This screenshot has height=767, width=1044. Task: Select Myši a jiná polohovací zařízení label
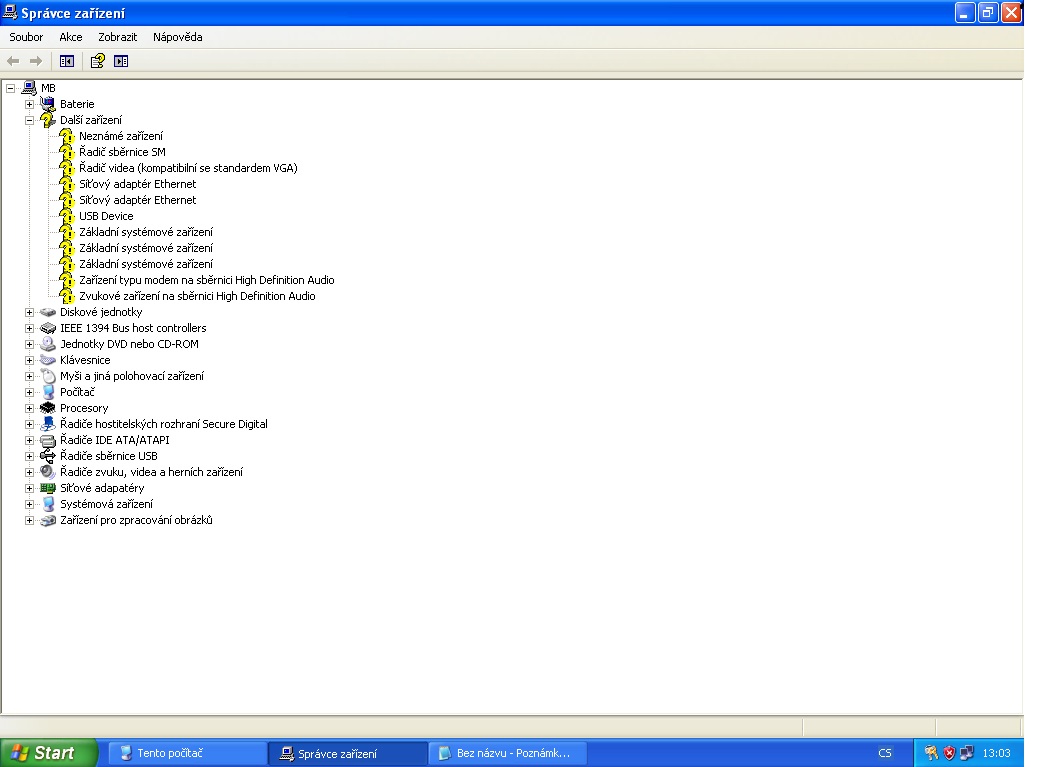(132, 376)
